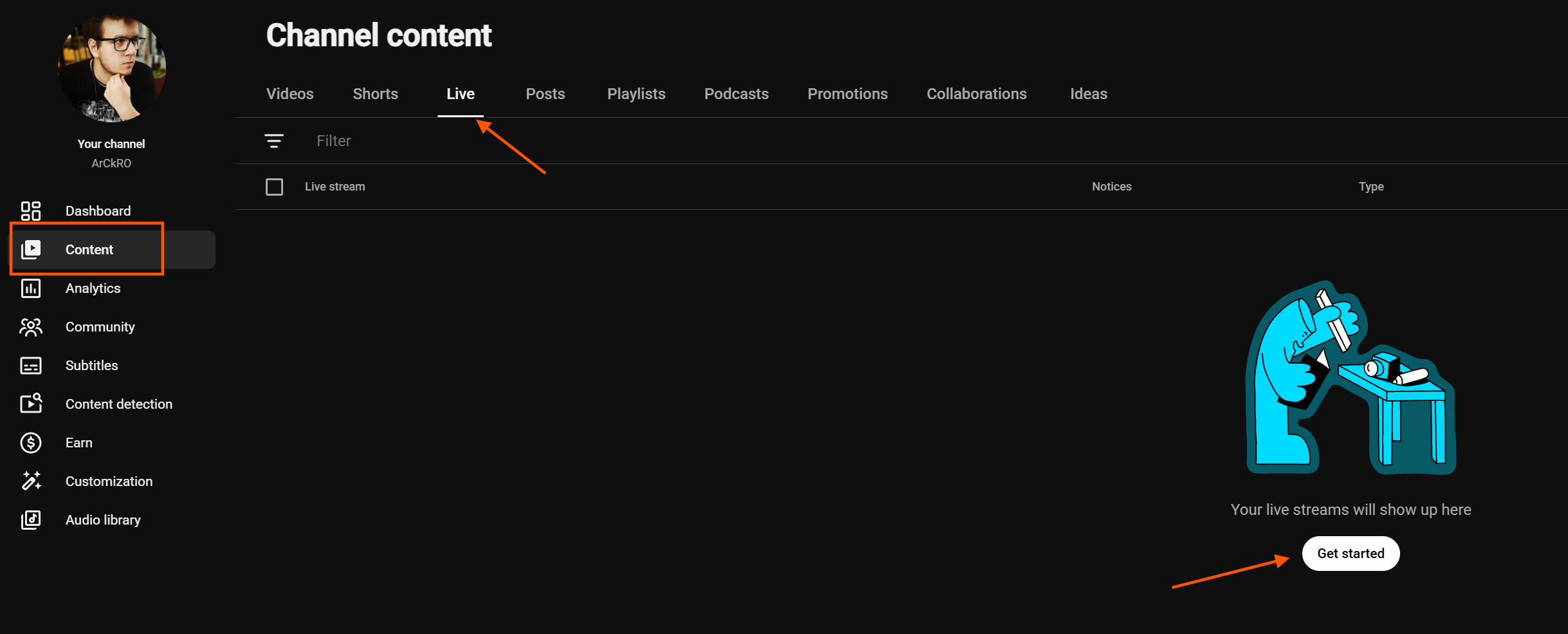Click the Live stream column header

[335, 187]
